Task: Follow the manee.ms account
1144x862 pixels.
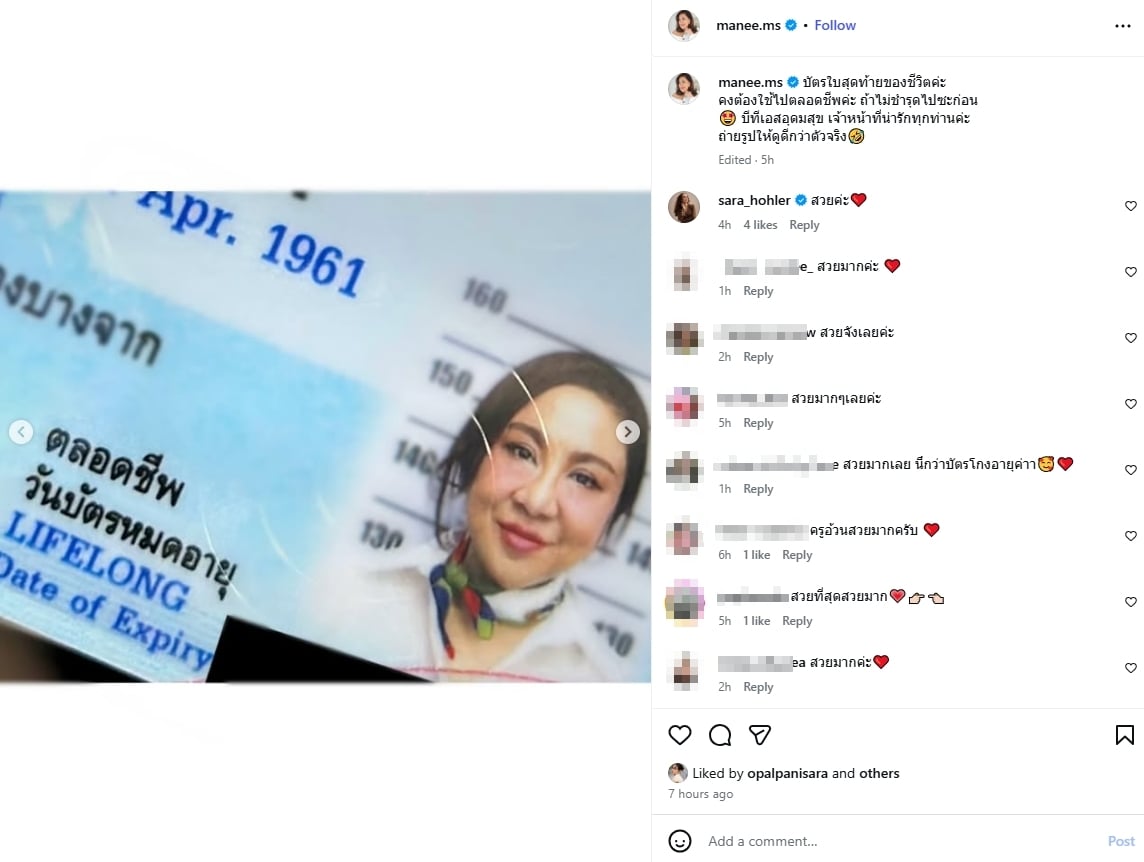Action: click(x=835, y=26)
